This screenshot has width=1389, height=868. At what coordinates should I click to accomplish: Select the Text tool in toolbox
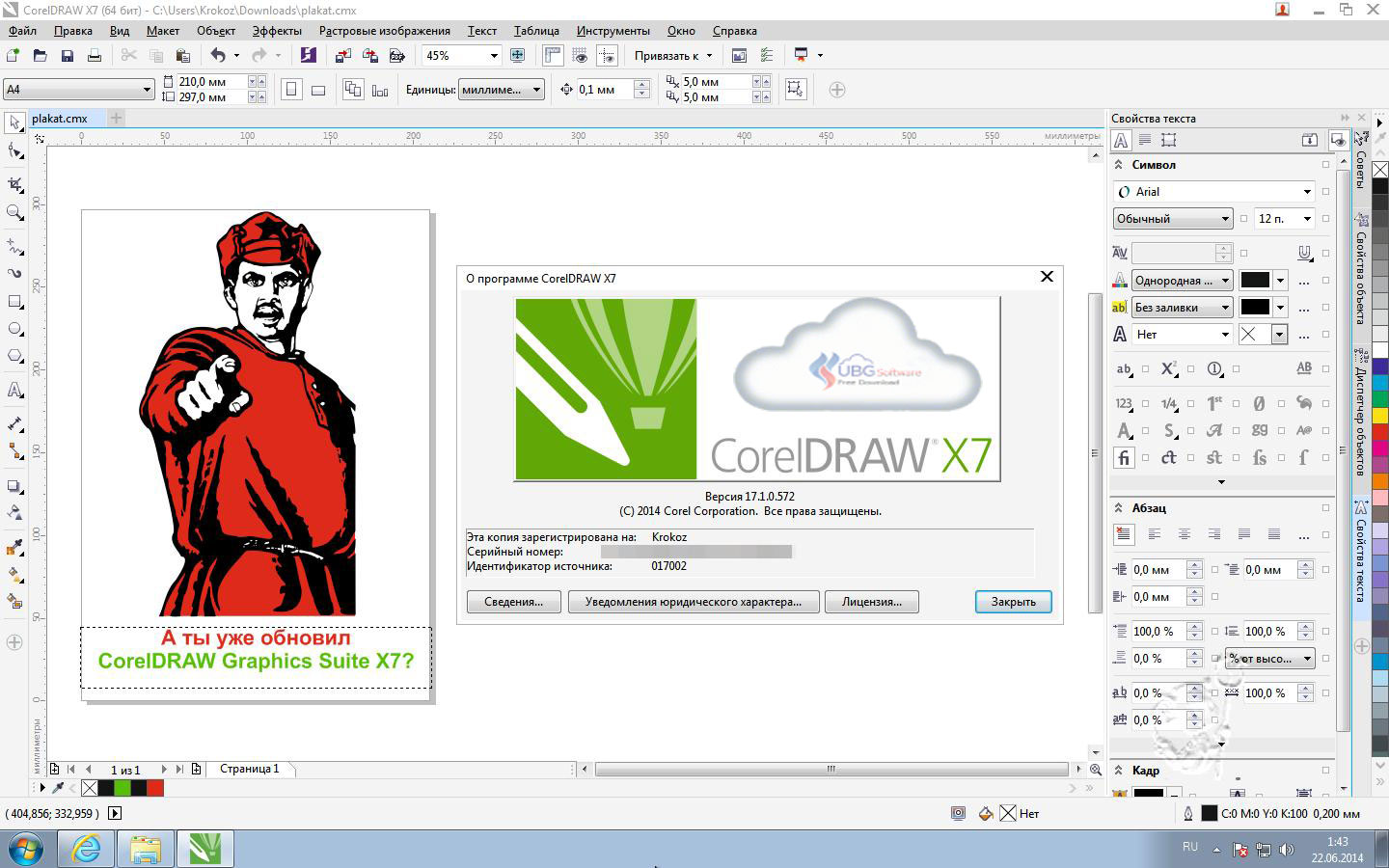14,391
